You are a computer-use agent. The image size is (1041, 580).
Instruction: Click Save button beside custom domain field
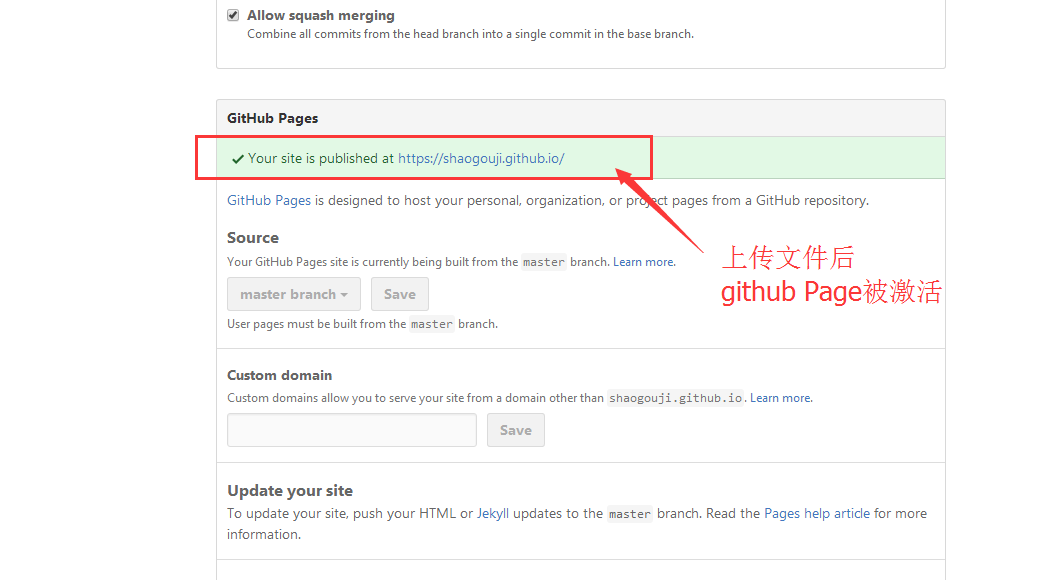[x=516, y=430]
